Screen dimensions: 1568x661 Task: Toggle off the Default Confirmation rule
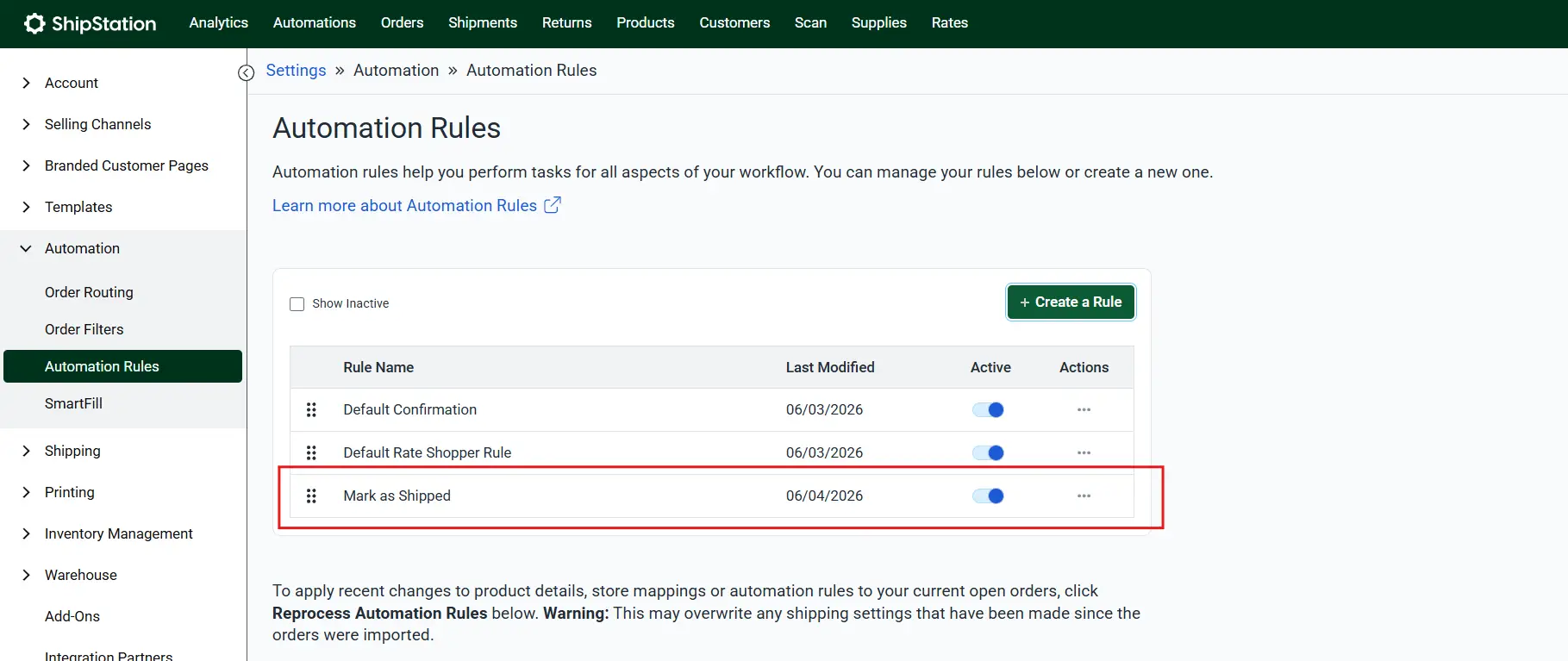[988, 410]
